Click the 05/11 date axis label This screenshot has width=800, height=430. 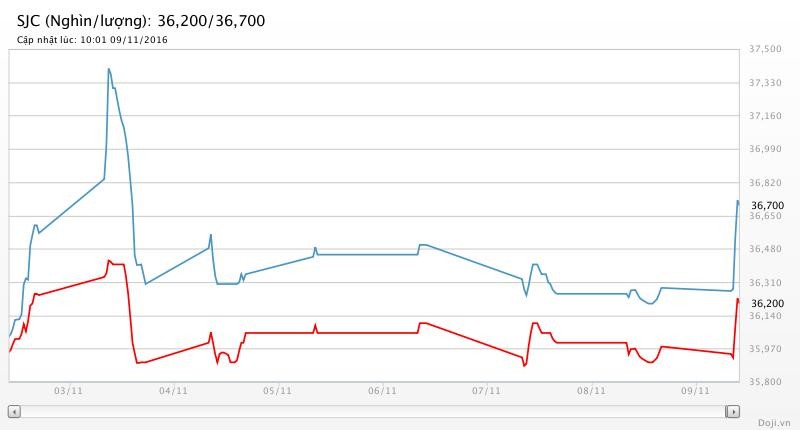(x=277, y=392)
